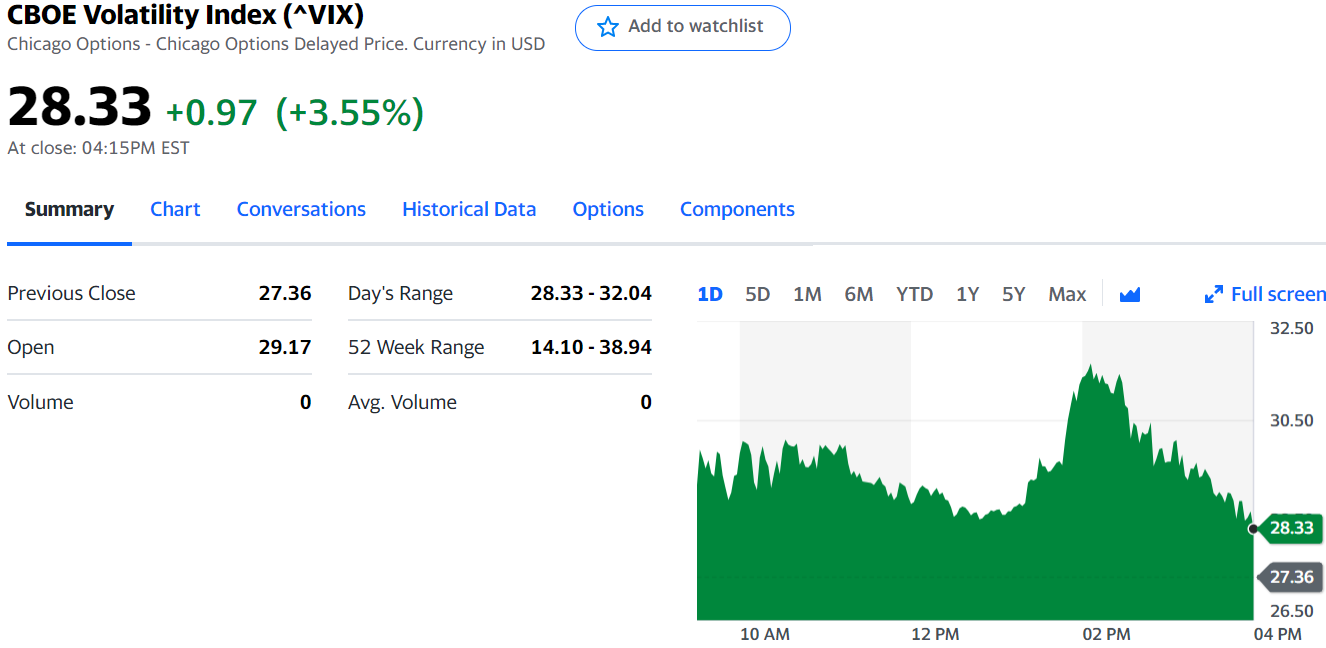Select the 1D chart range

710,294
